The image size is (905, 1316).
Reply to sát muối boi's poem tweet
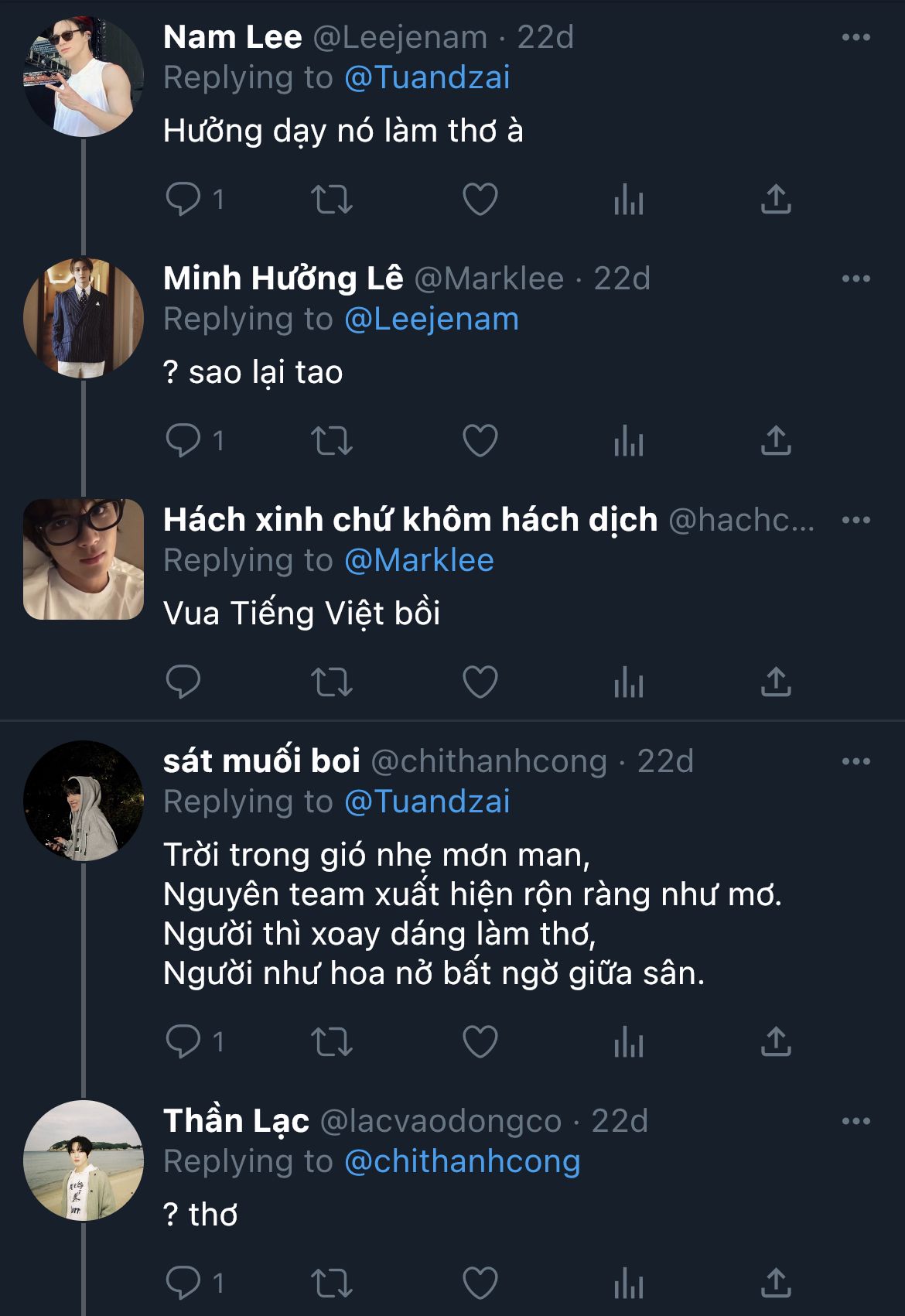coord(183,1041)
